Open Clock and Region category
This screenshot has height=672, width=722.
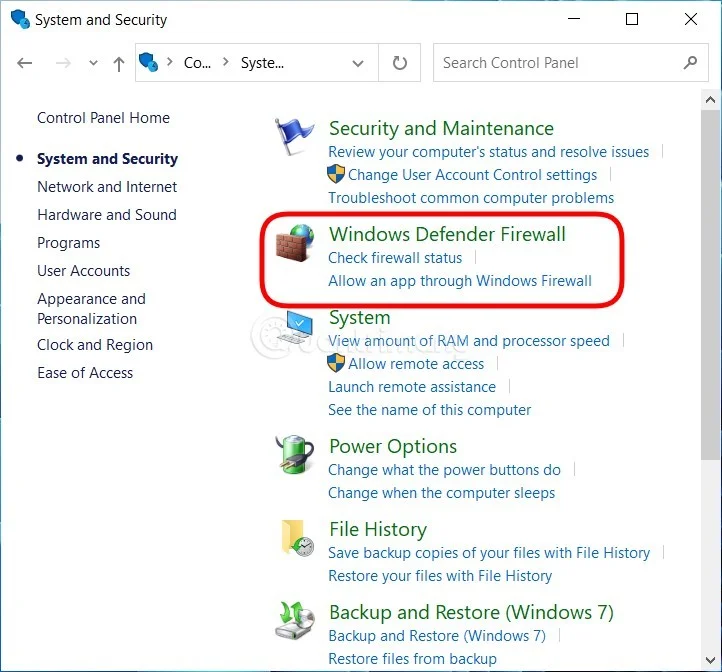tap(95, 345)
